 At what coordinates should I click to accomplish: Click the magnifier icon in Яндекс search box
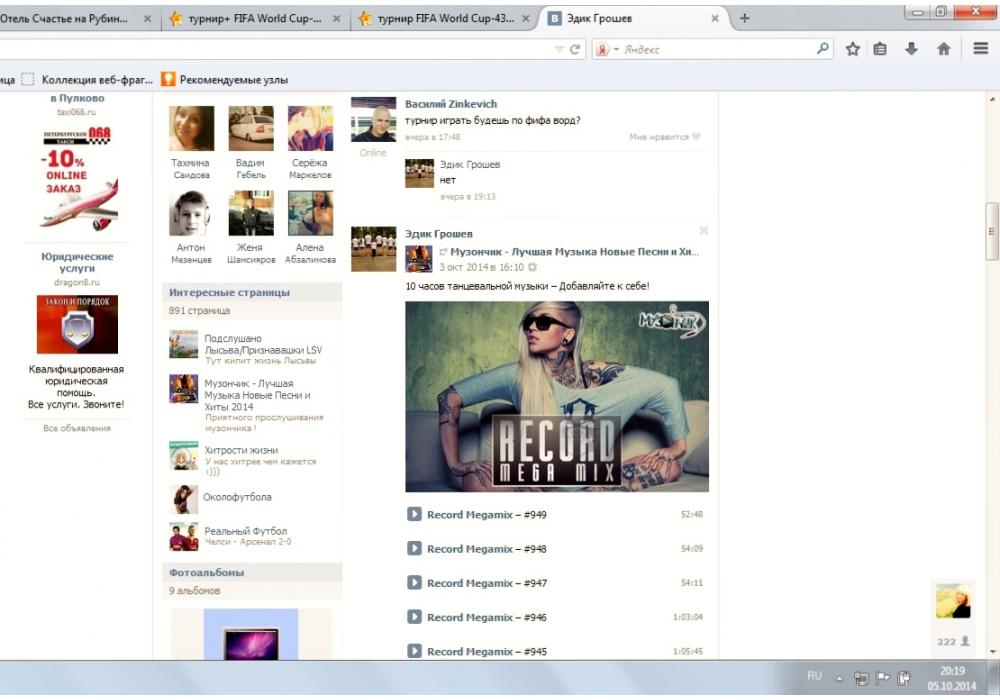823,48
